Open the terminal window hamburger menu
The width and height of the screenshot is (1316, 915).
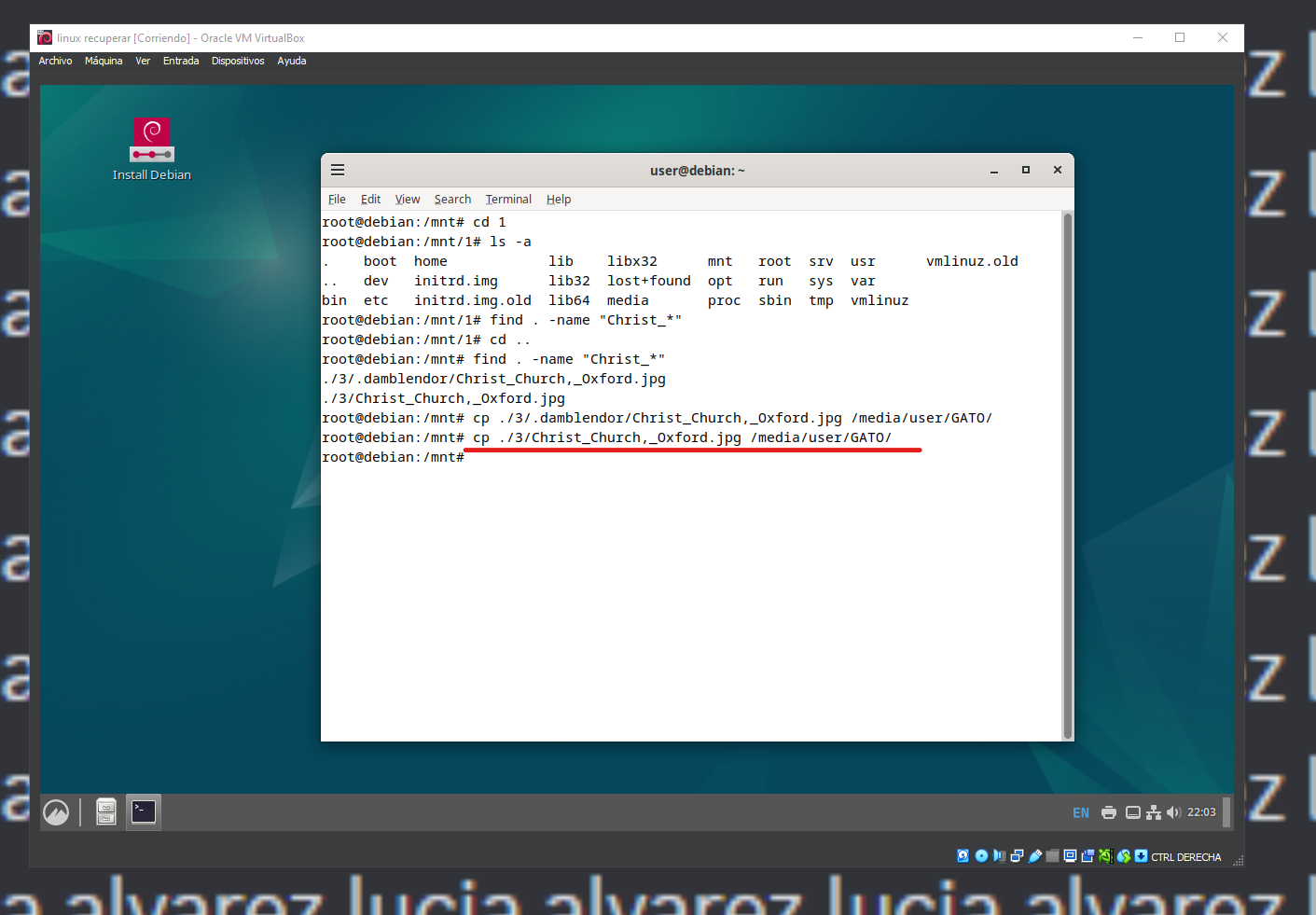pos(338,170)
